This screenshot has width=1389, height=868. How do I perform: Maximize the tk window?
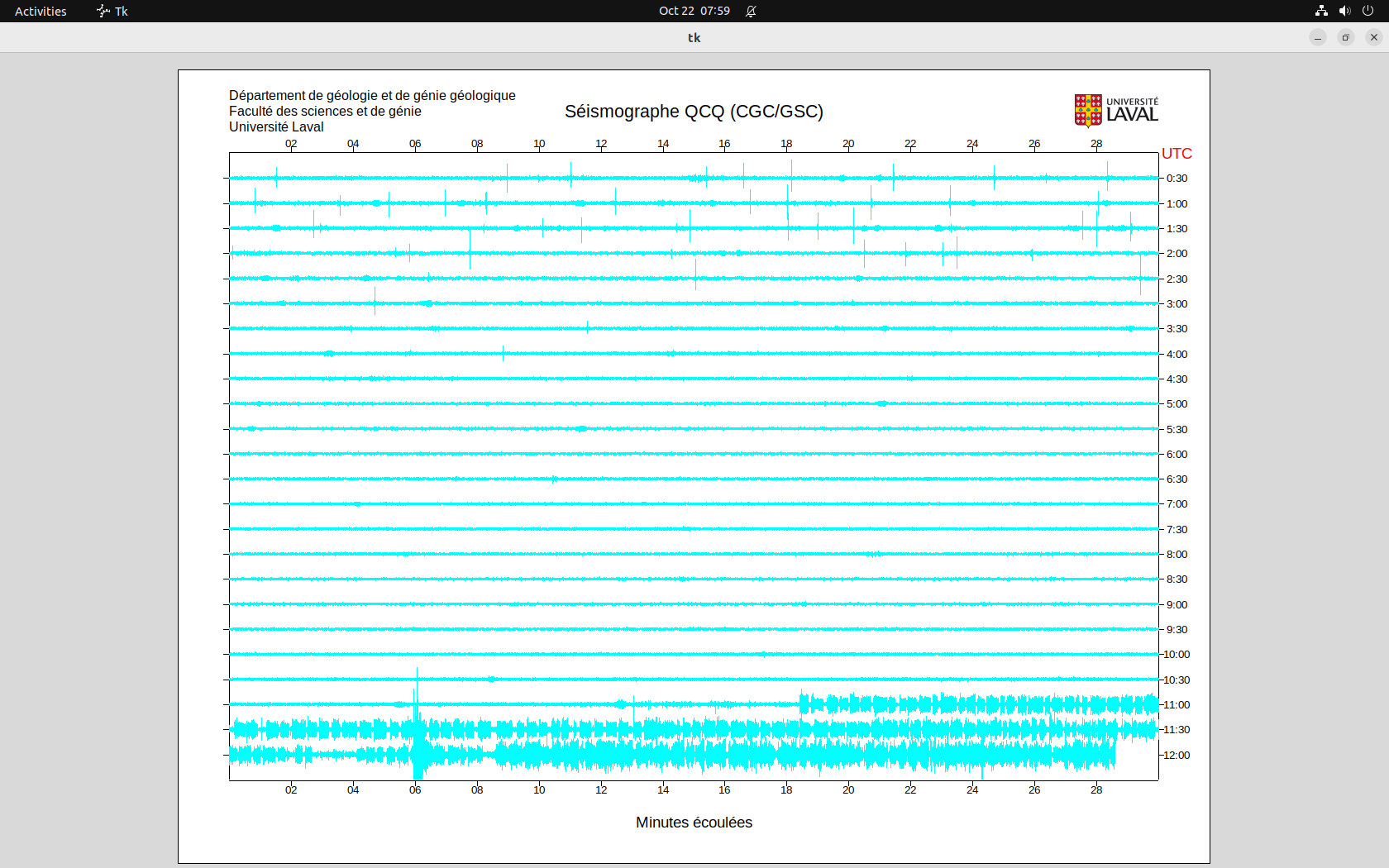1346,37
